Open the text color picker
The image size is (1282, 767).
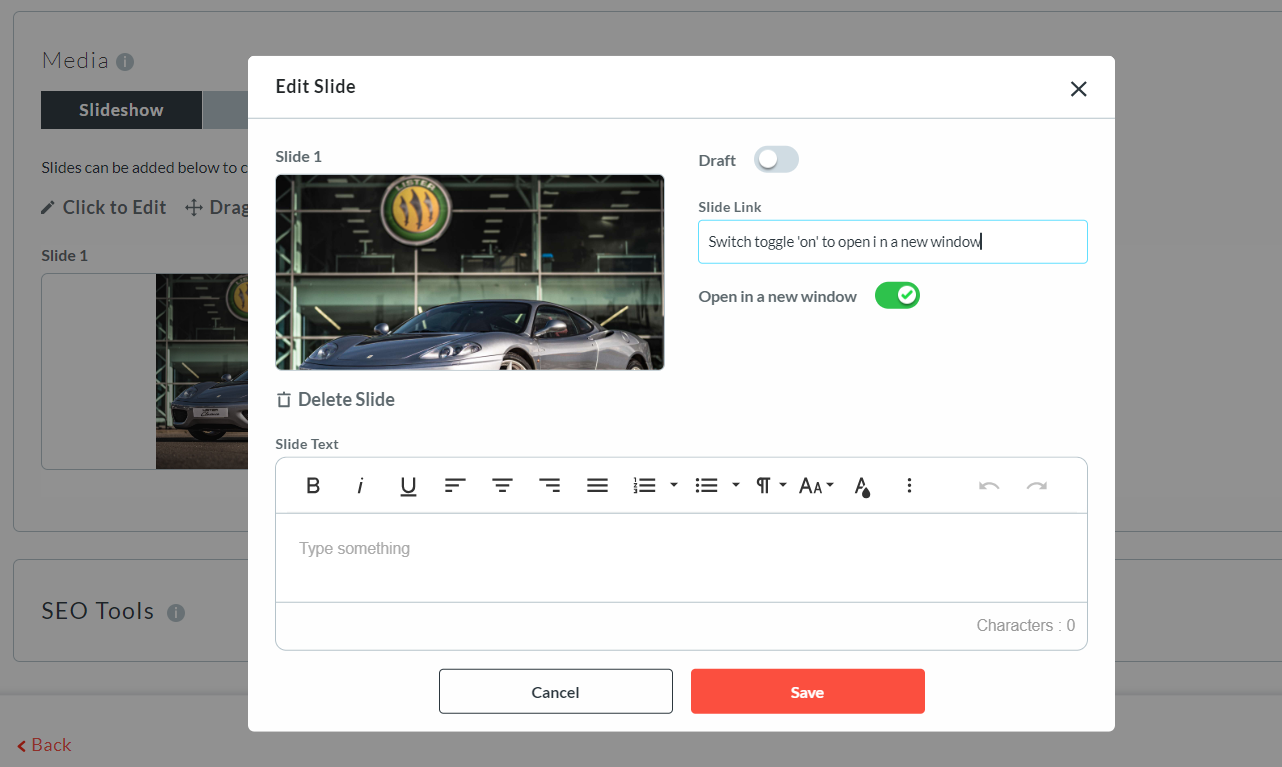(x=862, y=486)
